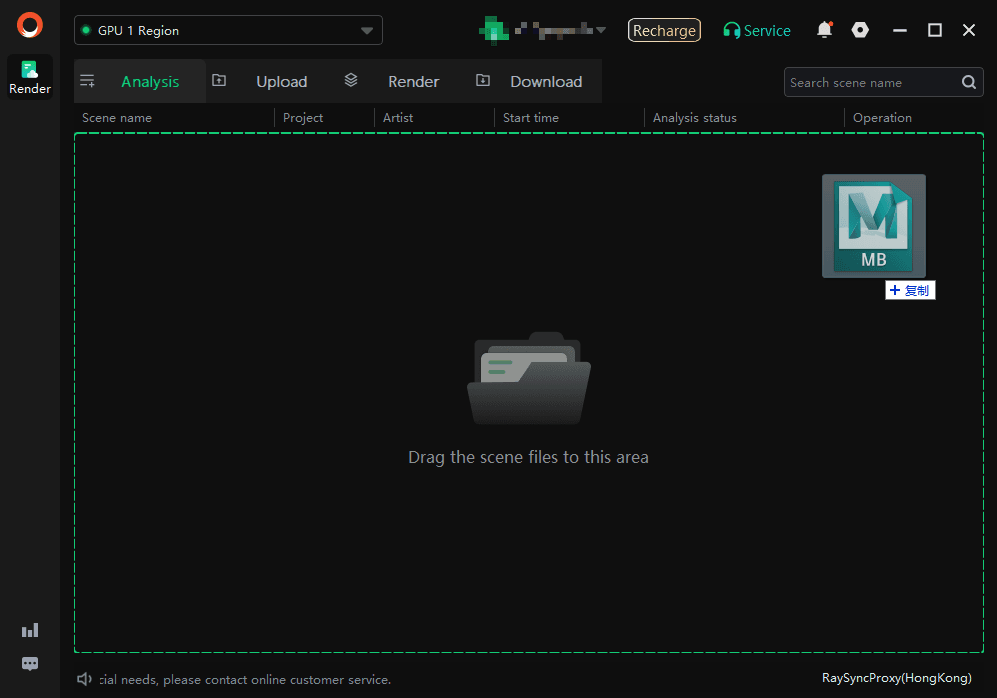Click the Recharge button

coord(664,31)
